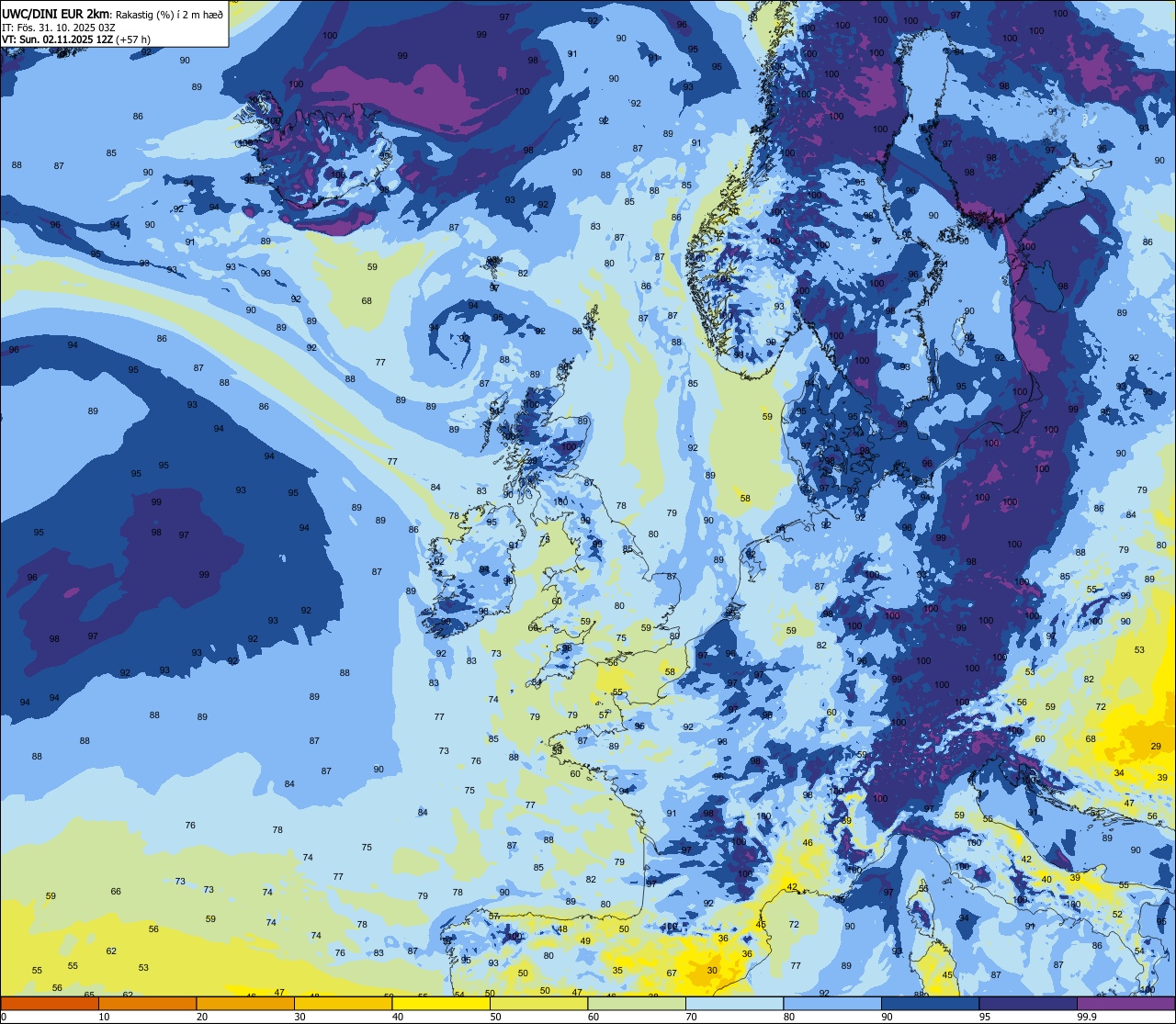
Task: Click the '40' legend tick label
Action: 398,1017
